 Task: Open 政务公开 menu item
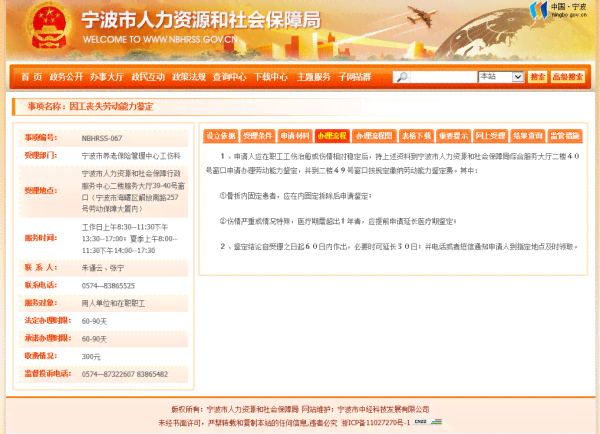[66, 77]
